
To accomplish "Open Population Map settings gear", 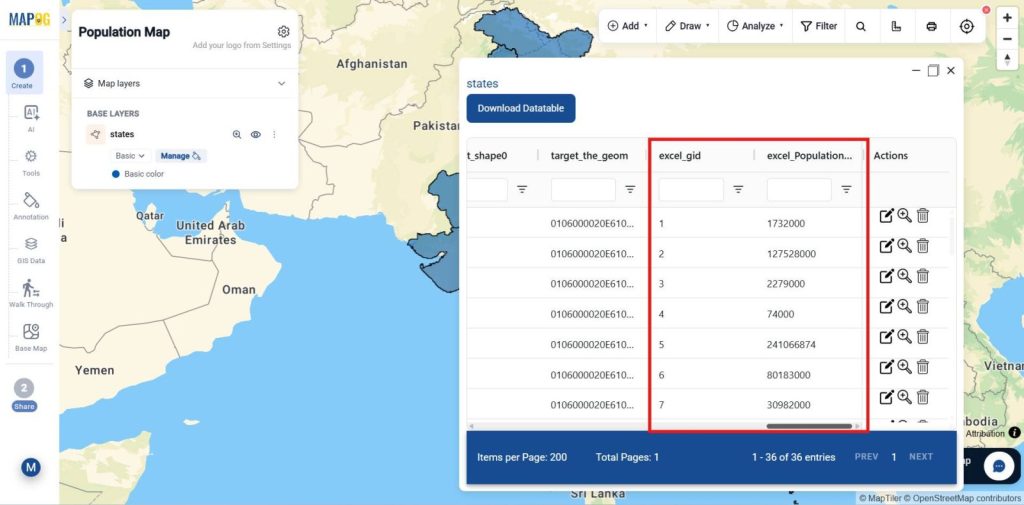I will (x=283, y=31).
